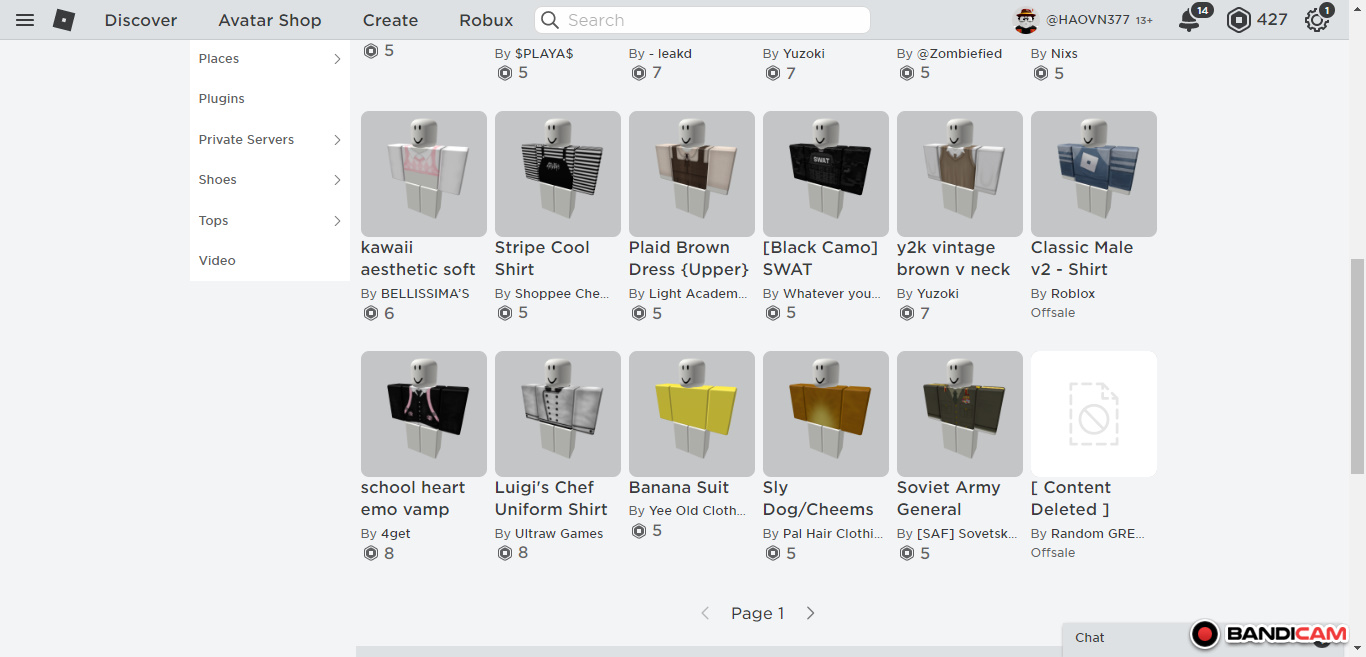
Task: Go to the next page arrow
Action: (x=811, y=613)
